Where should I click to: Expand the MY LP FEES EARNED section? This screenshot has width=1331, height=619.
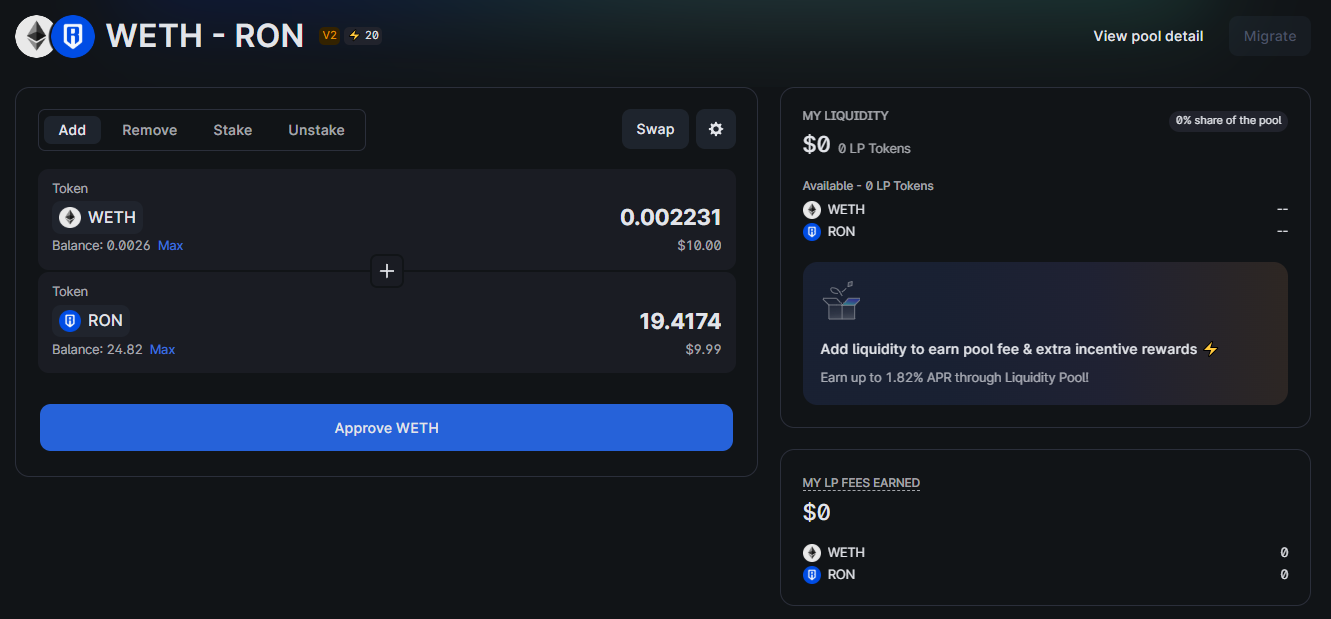coord(860,482)
